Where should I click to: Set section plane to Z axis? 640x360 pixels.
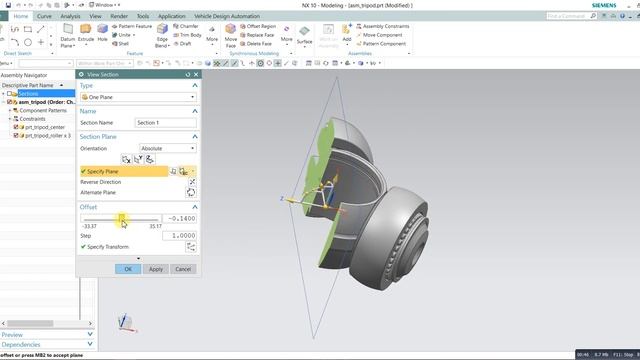click(150, 160)
